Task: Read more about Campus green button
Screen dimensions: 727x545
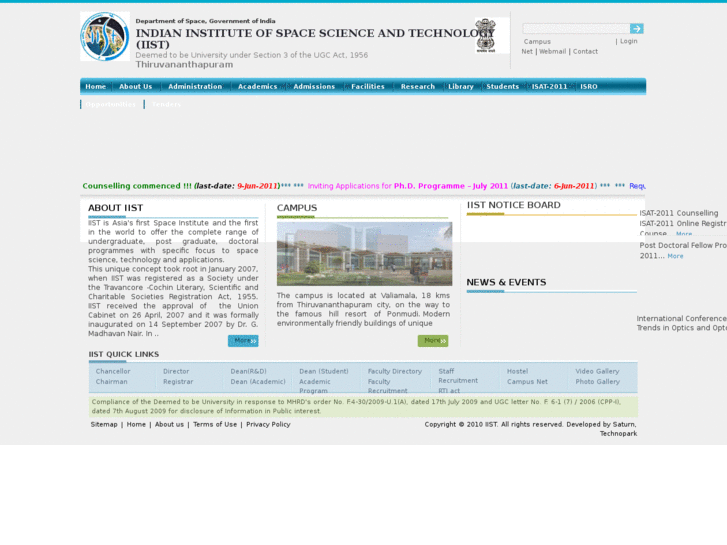Action: (x=433, y=341)
